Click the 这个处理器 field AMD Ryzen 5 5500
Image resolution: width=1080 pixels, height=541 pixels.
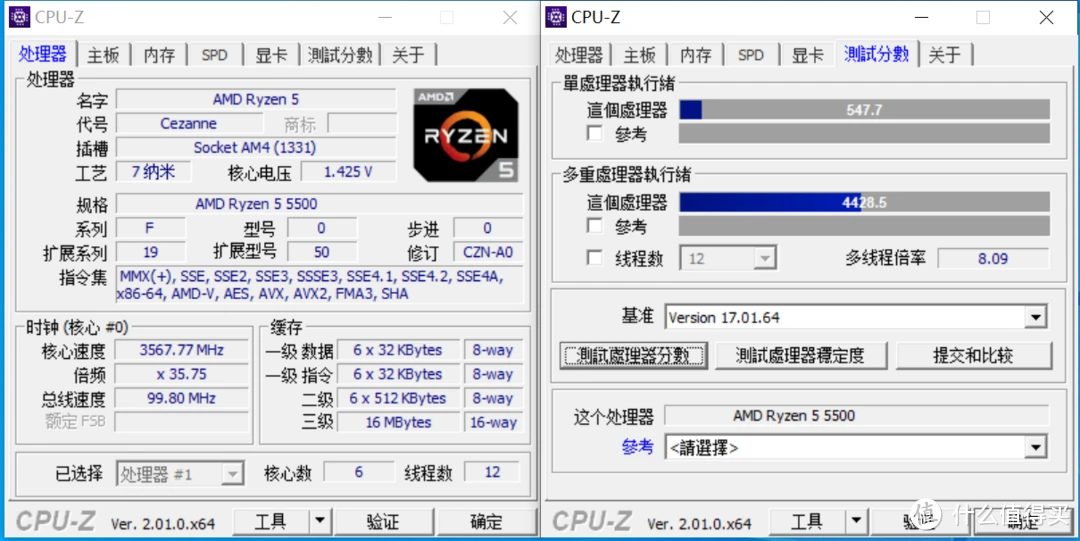coord(856,416)
